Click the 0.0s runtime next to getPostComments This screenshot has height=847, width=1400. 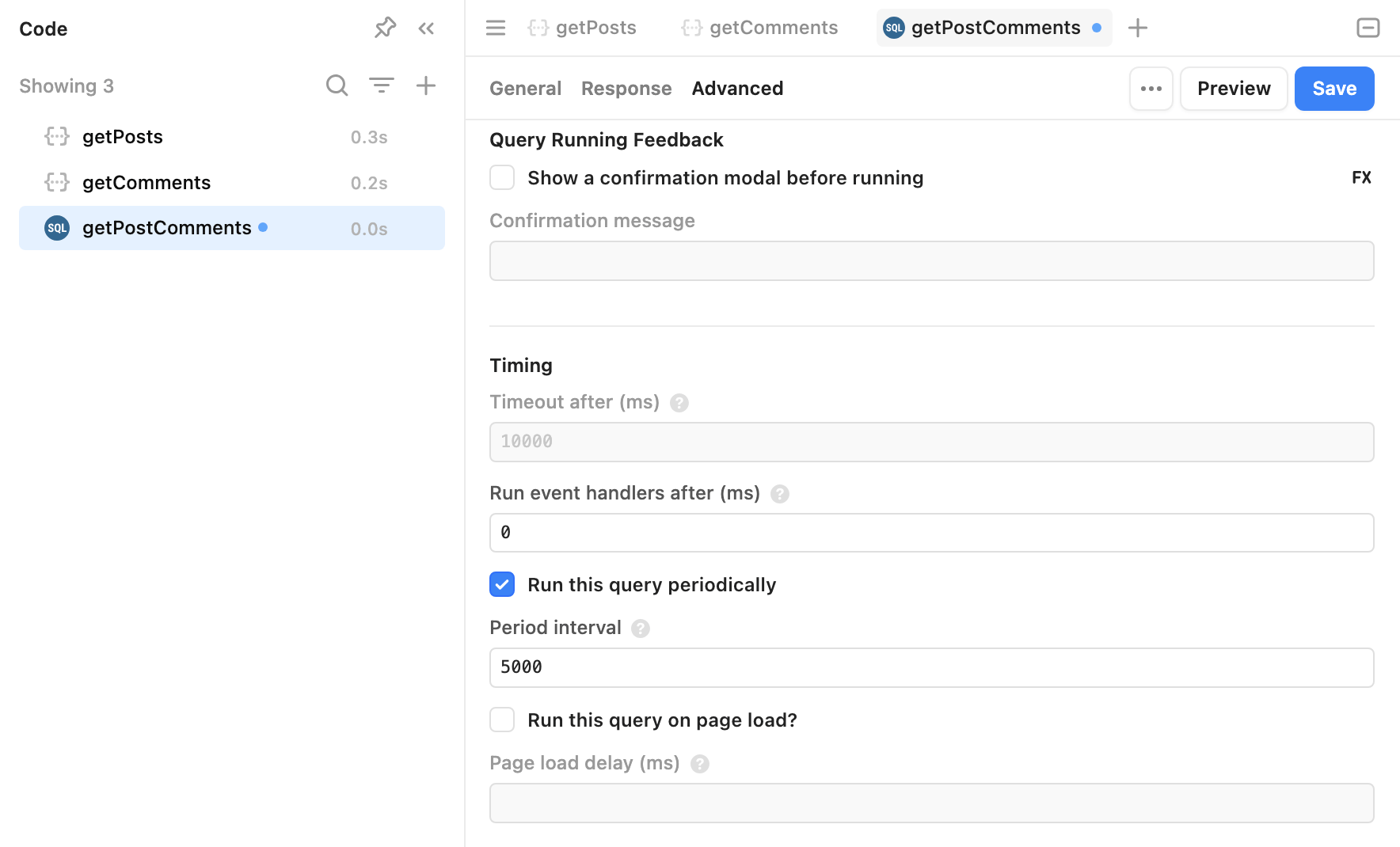click(369, 230)
